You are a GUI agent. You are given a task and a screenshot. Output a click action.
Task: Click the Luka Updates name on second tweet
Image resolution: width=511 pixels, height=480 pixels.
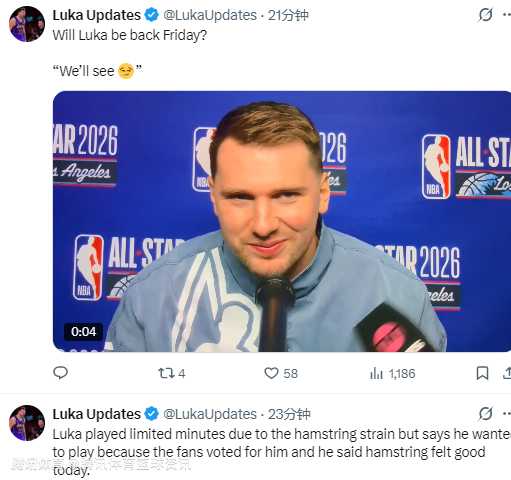click(97, 414)
